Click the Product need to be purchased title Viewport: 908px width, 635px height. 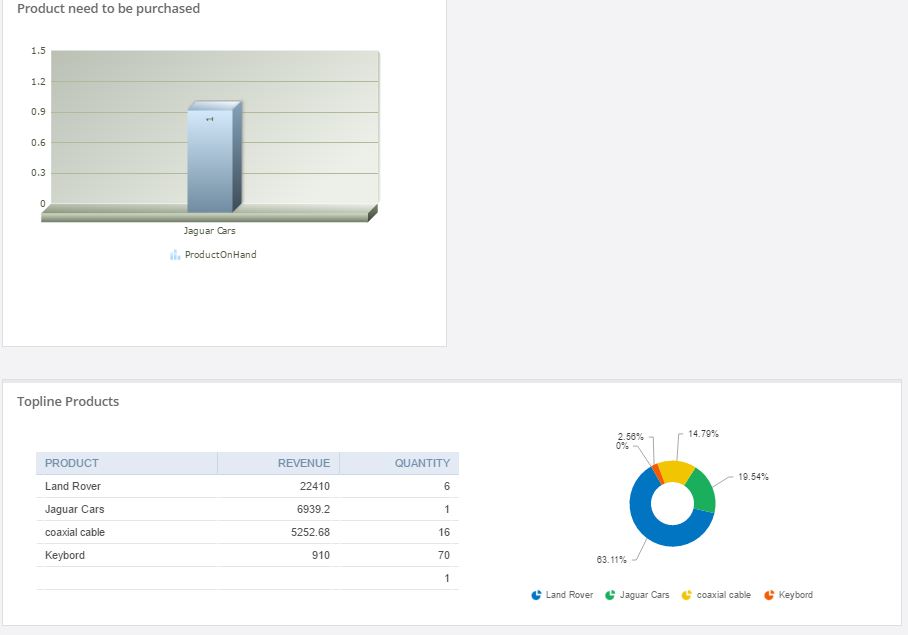[109, 9]
